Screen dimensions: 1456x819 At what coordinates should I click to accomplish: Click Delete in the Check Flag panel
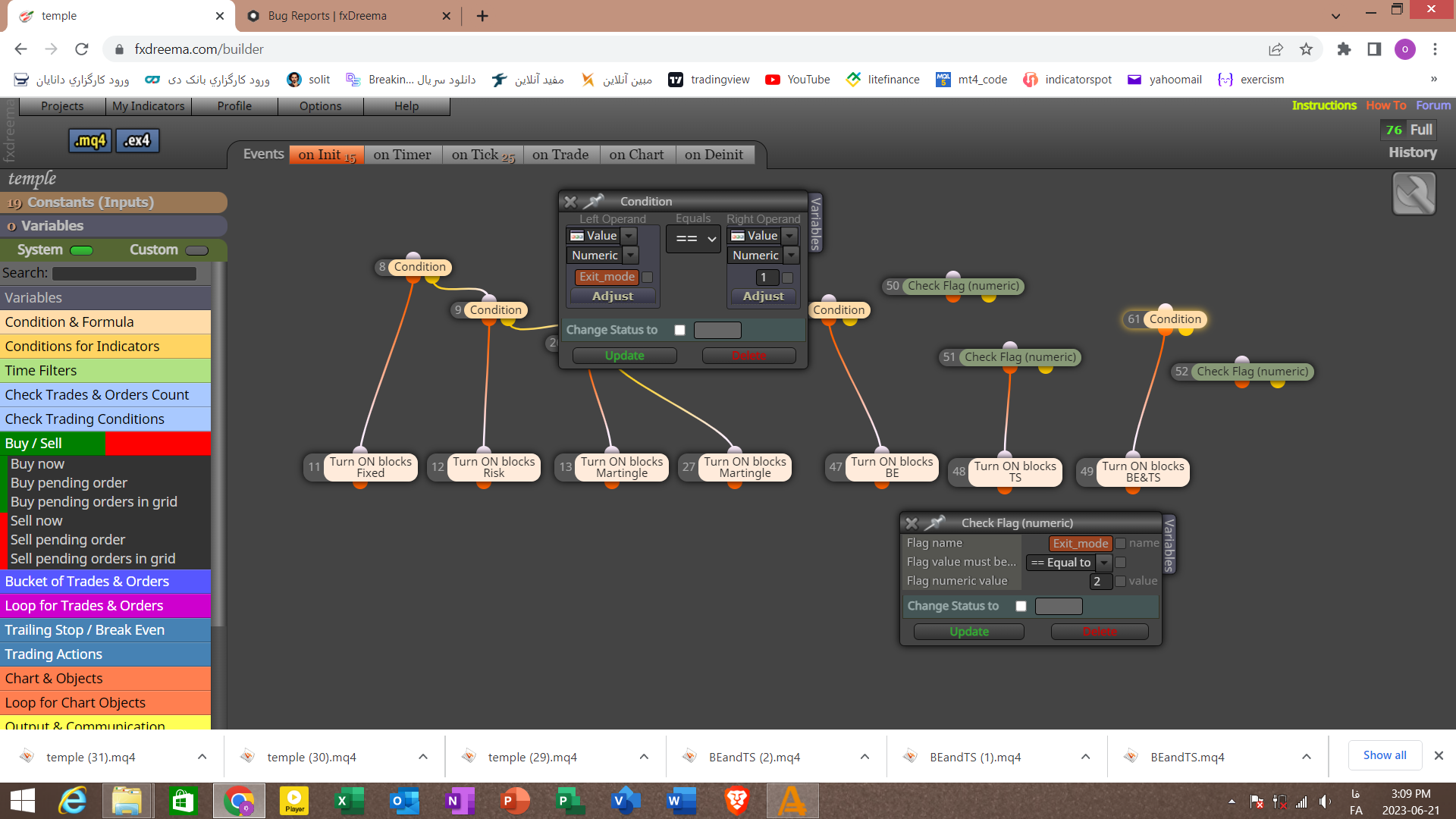tap(1100, 632)
